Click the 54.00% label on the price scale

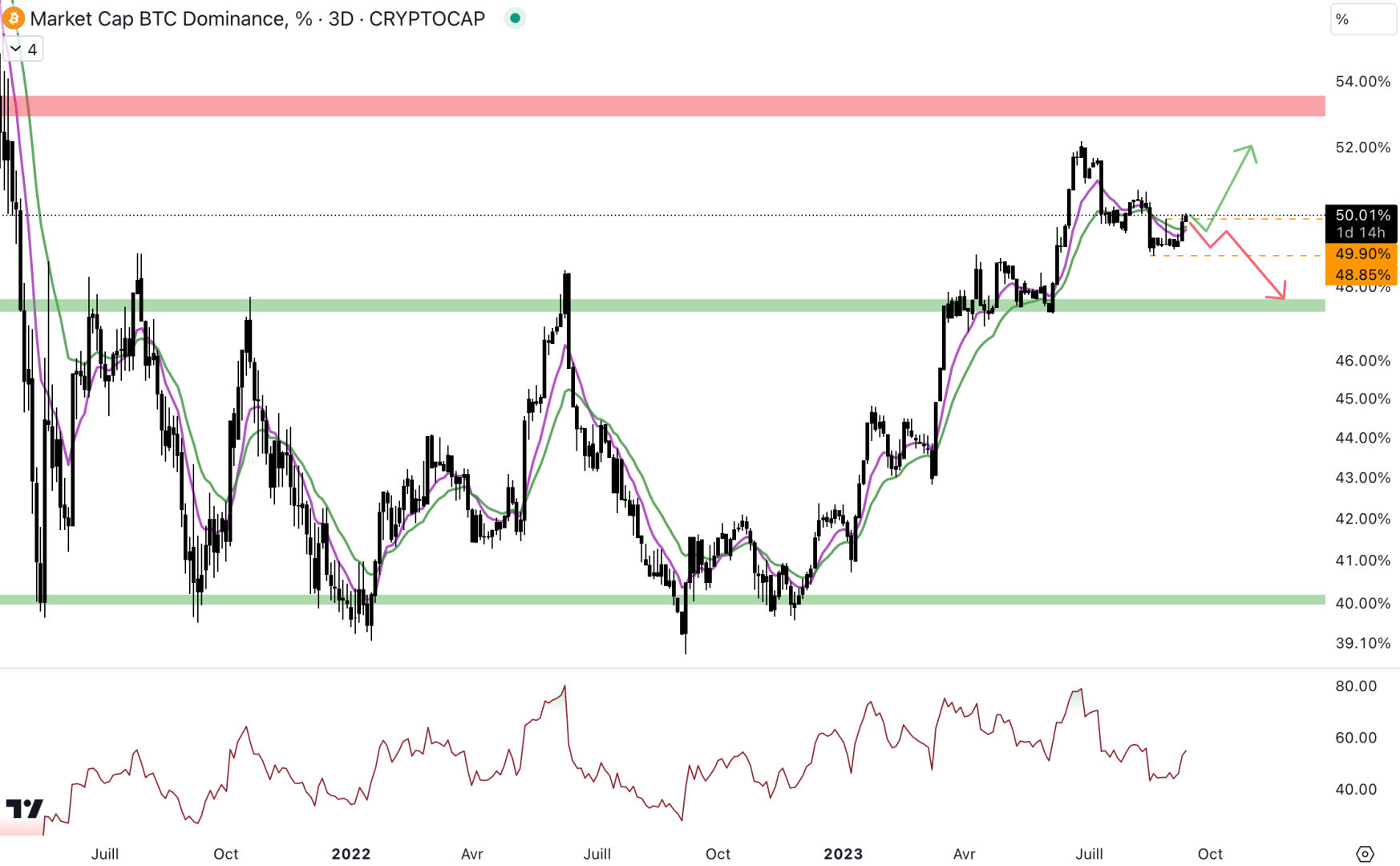(1363, 80)
